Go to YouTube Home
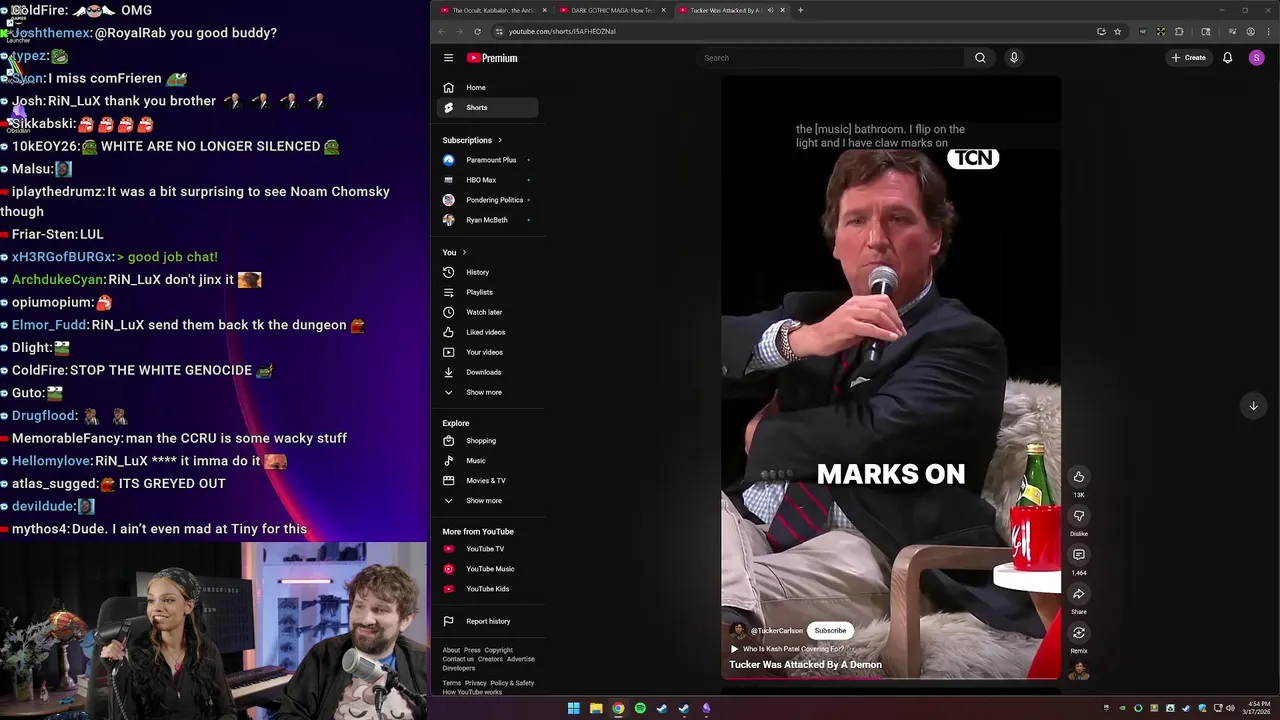The height and width of the screenshot is (720, 1280). pyautogui.click(x=489, y=87)
